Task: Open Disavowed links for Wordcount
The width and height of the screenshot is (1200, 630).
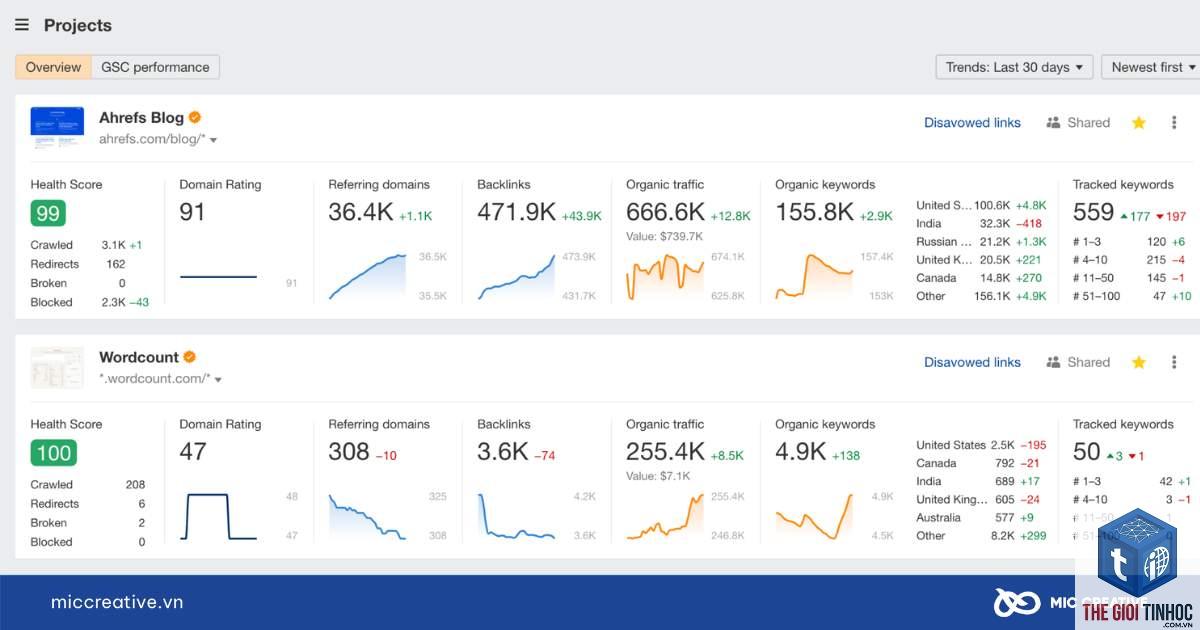Action: (x=972, y=362)
